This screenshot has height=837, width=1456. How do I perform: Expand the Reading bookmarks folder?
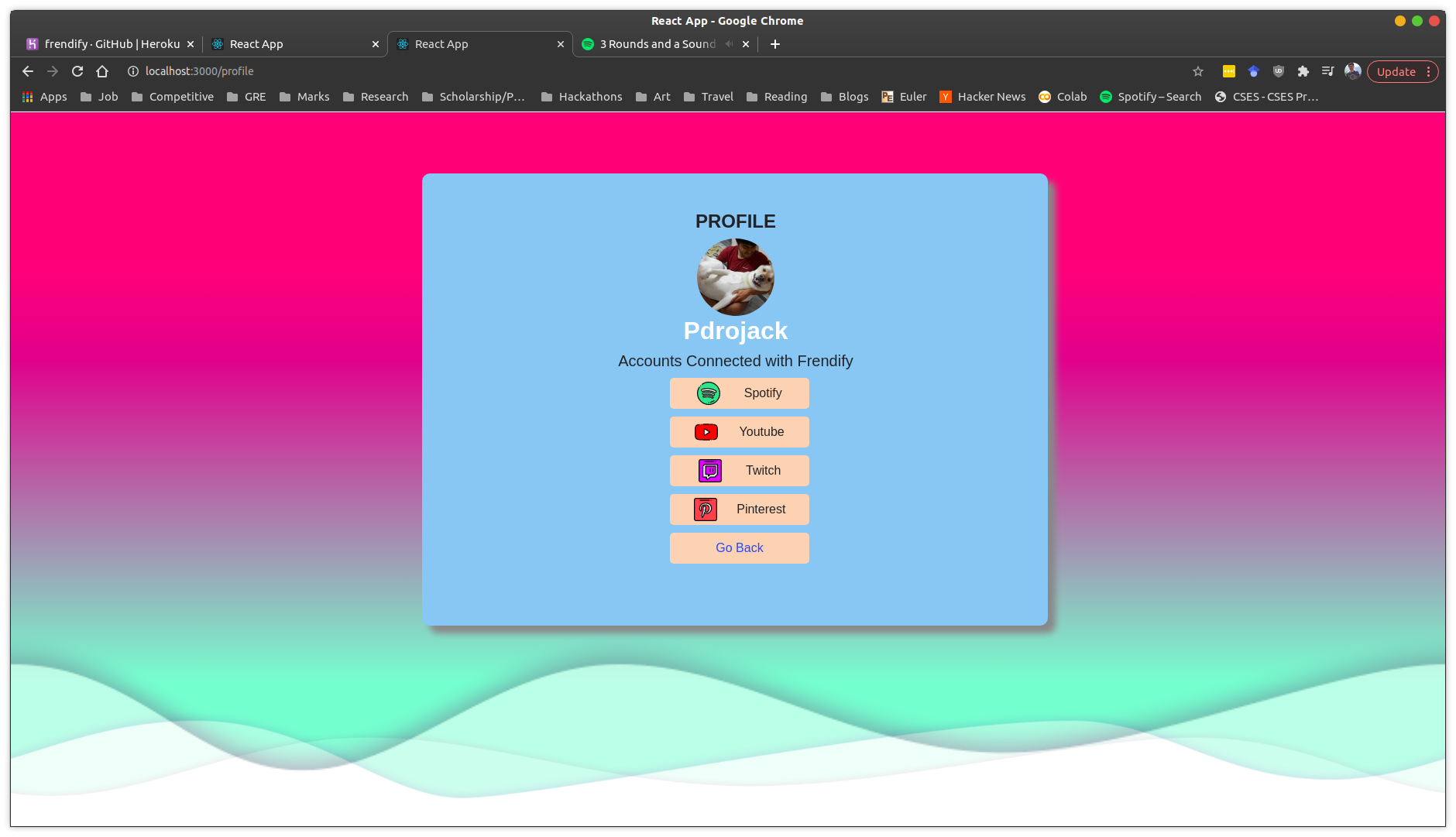click(777, 97)
